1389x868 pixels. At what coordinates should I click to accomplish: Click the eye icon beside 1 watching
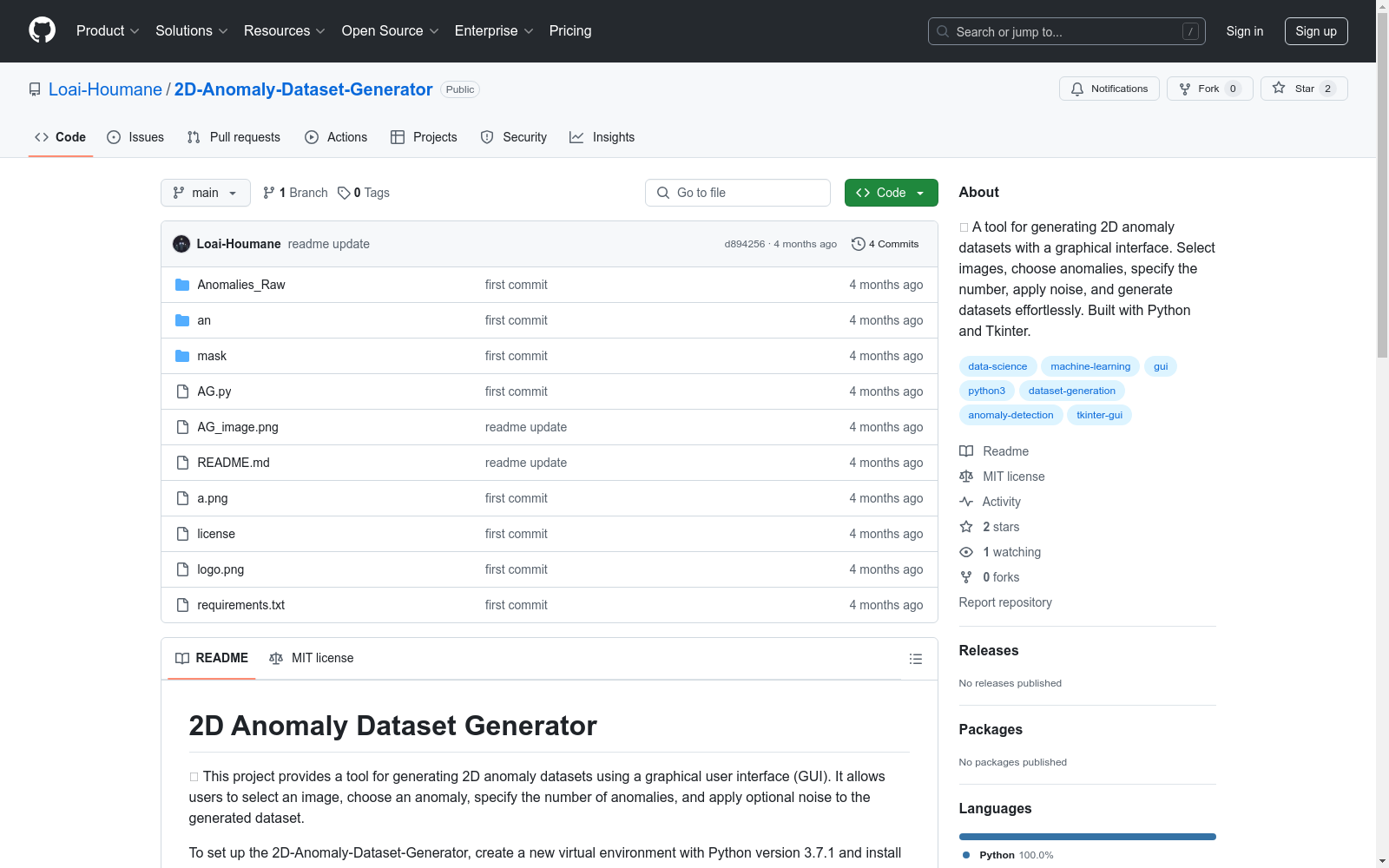(966, 552)
